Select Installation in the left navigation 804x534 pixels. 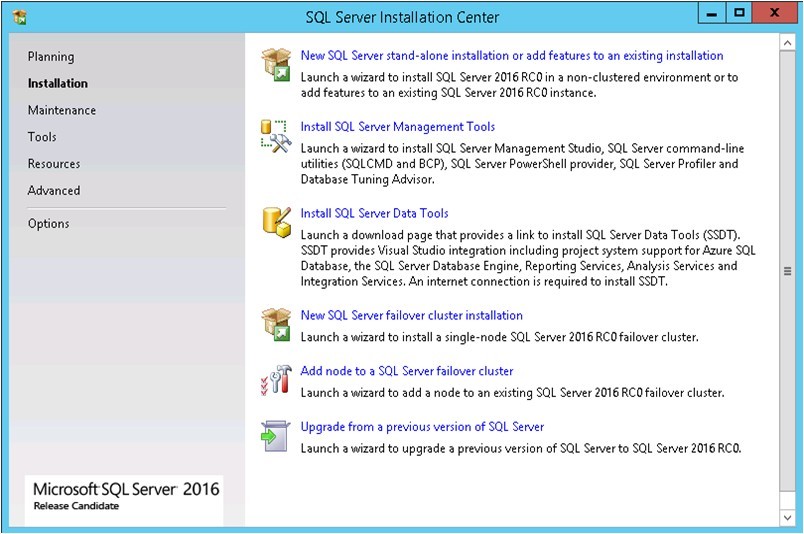pyautogui.click(x=57, y=83)
